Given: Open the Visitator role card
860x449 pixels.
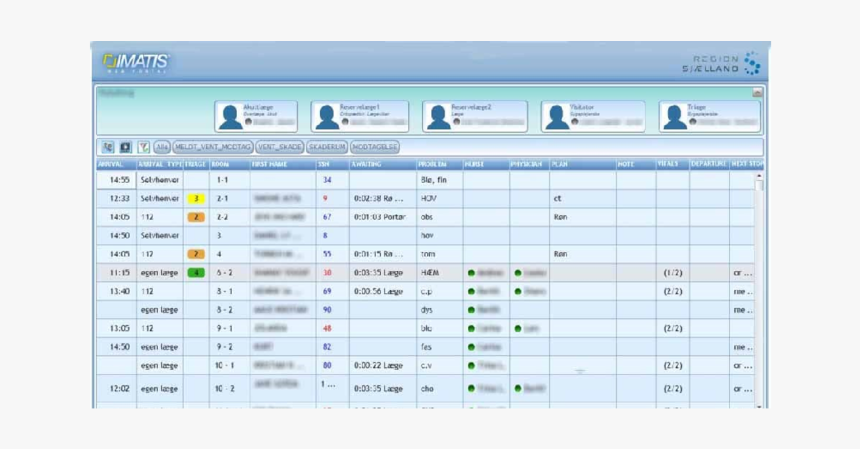Looking at the screenshot, I should (593, 116).
